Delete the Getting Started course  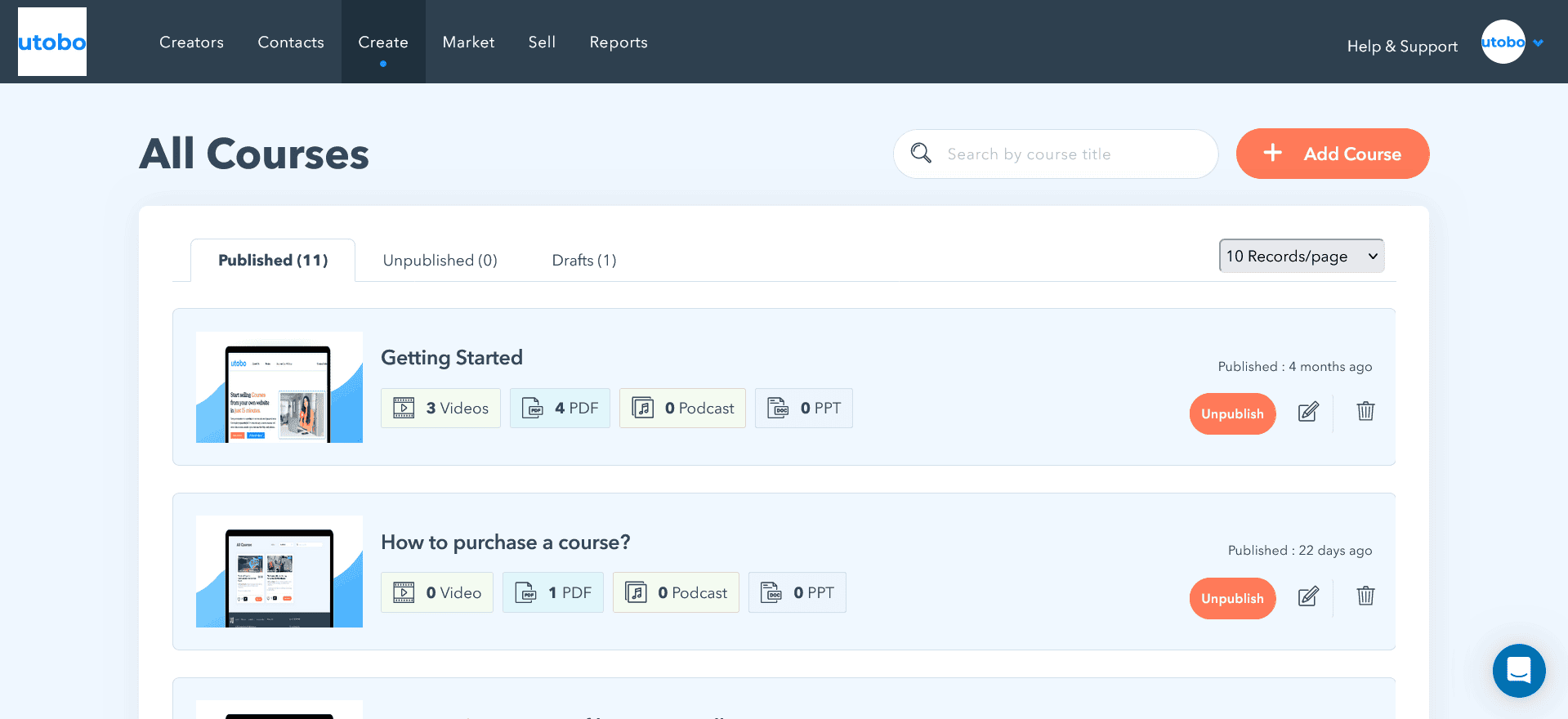click(1365, 411)
